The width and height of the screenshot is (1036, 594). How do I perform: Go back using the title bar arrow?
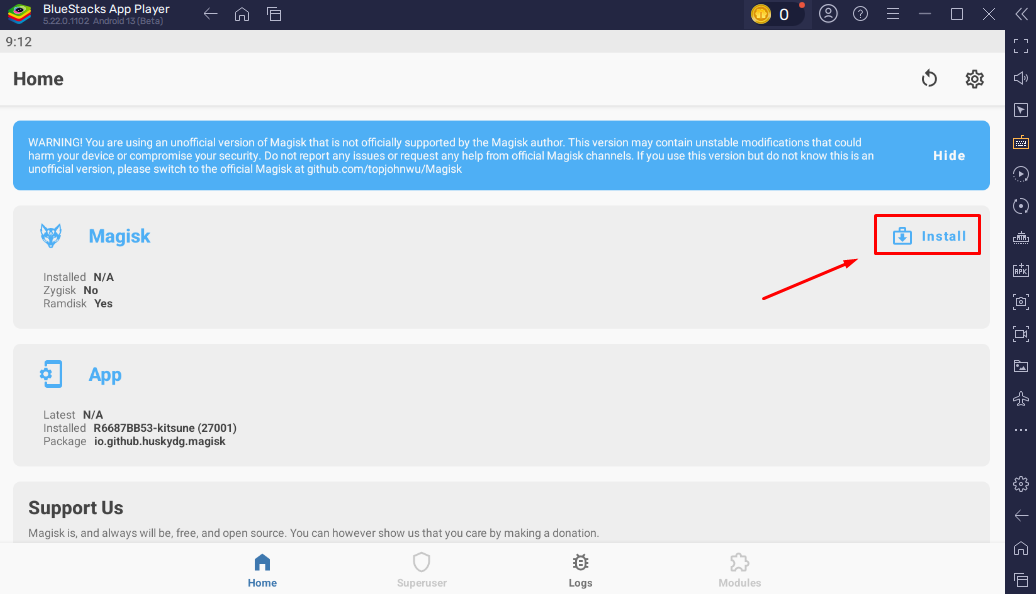210,14
